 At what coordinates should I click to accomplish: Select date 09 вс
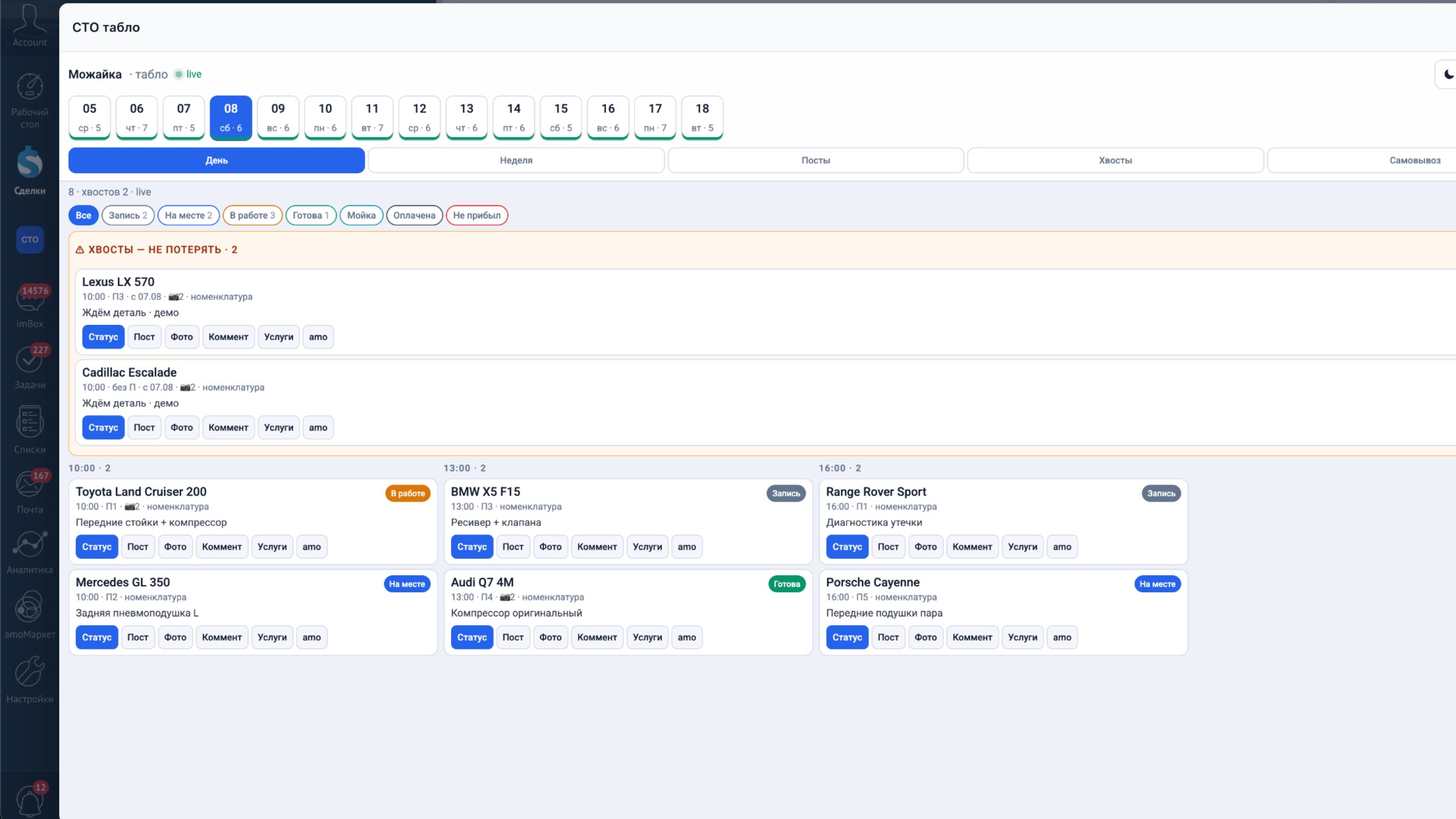278,117
